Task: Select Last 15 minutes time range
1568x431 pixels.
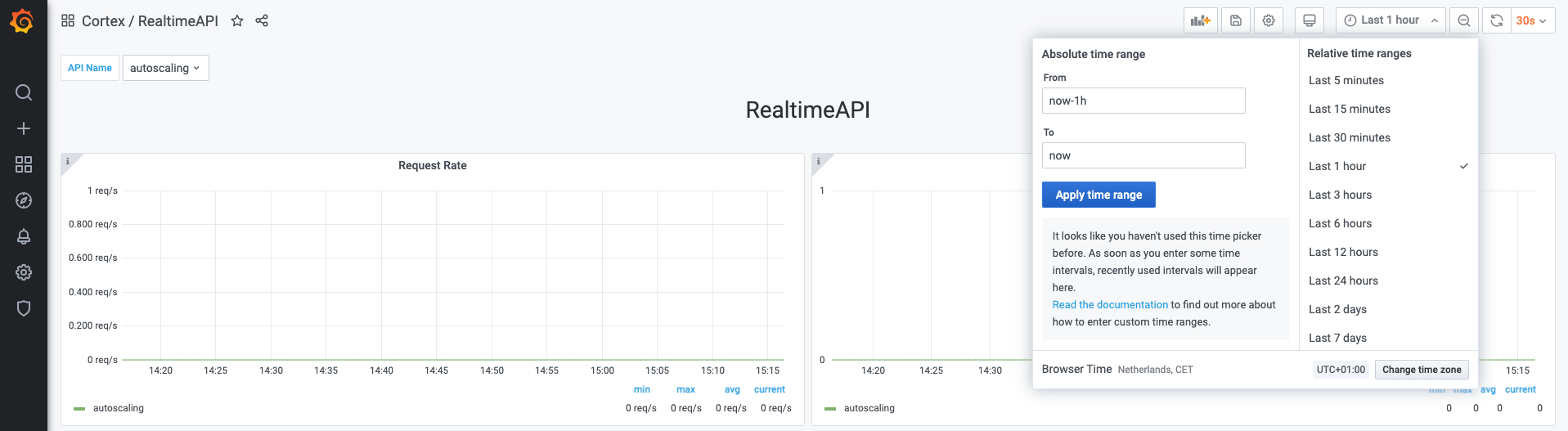Action: pyautogui.click(x=1349, y=109)
